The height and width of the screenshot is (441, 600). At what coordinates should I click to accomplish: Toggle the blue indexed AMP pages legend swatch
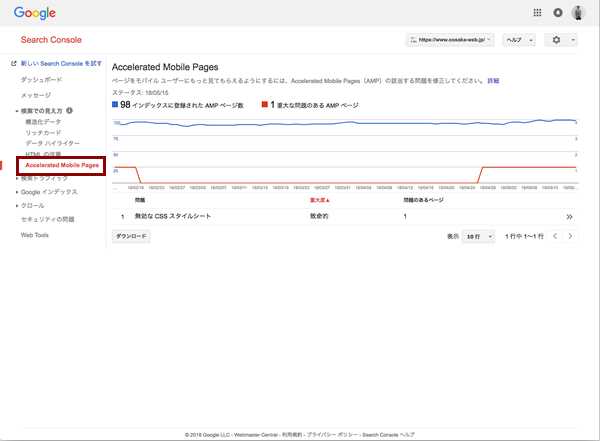click(x=115, y=104)
